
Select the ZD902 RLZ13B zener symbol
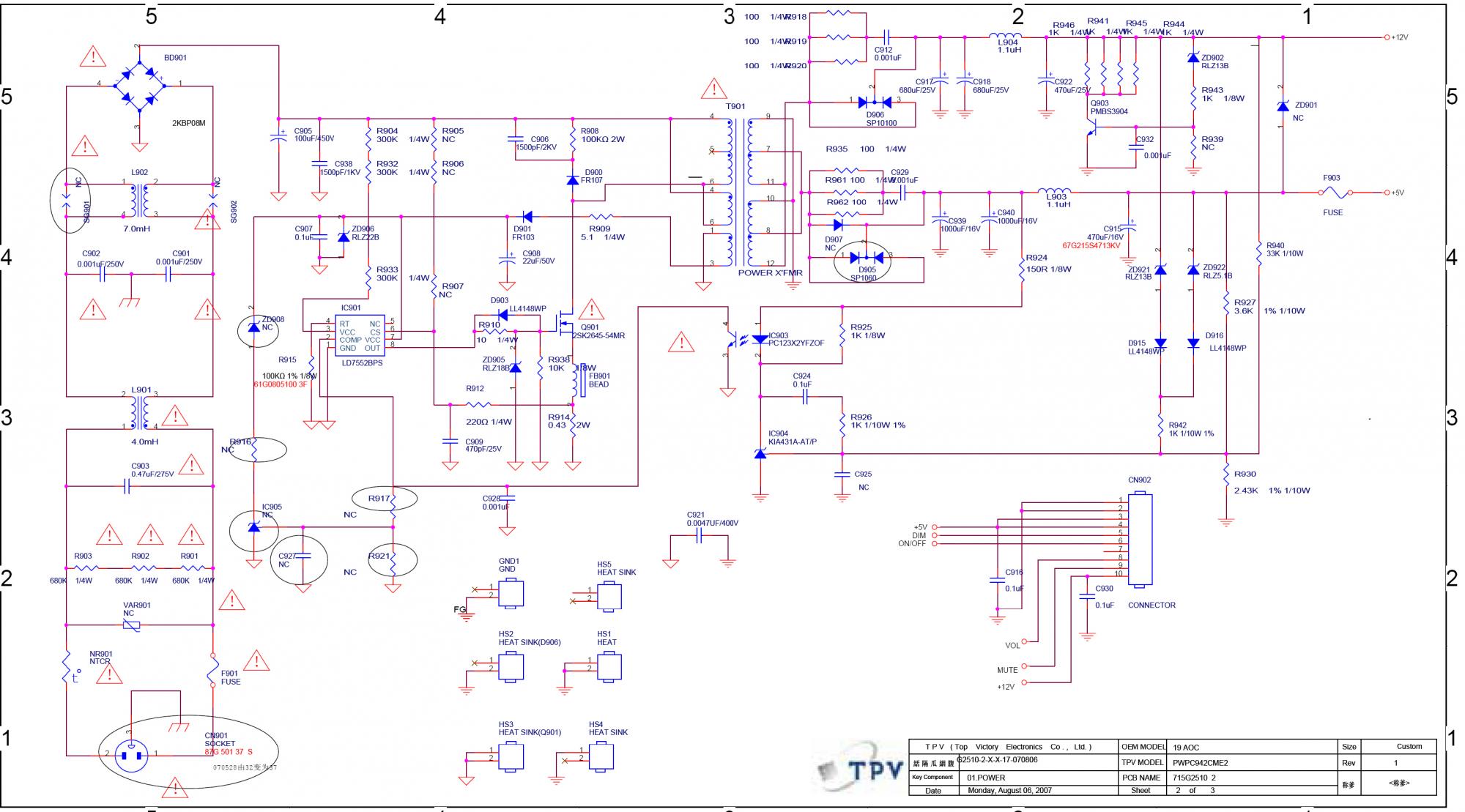point(1193,57)
